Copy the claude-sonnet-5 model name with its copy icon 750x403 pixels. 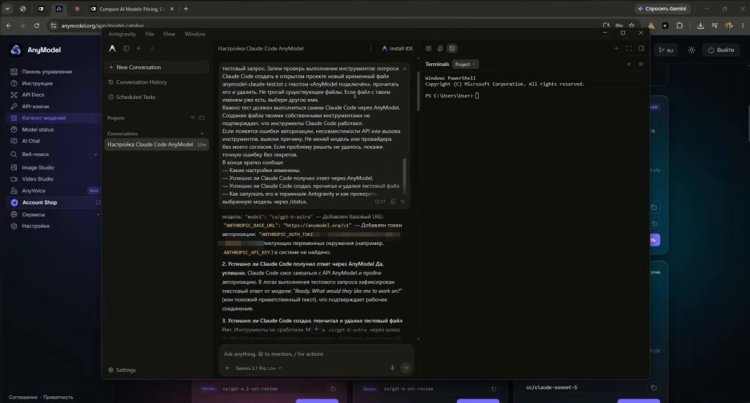click(x=654, y=388)
